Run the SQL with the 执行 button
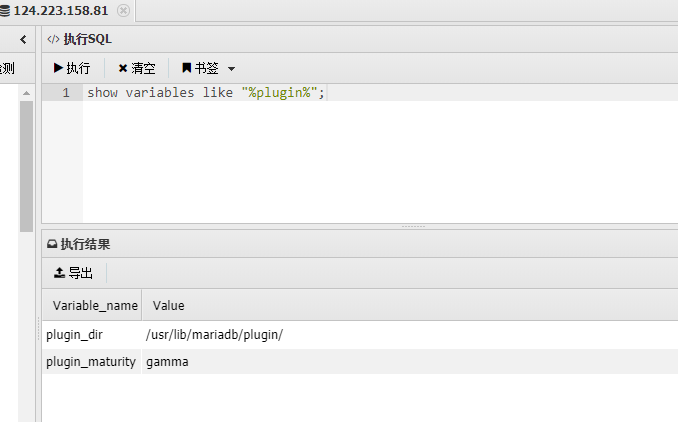 pos(72,68)
